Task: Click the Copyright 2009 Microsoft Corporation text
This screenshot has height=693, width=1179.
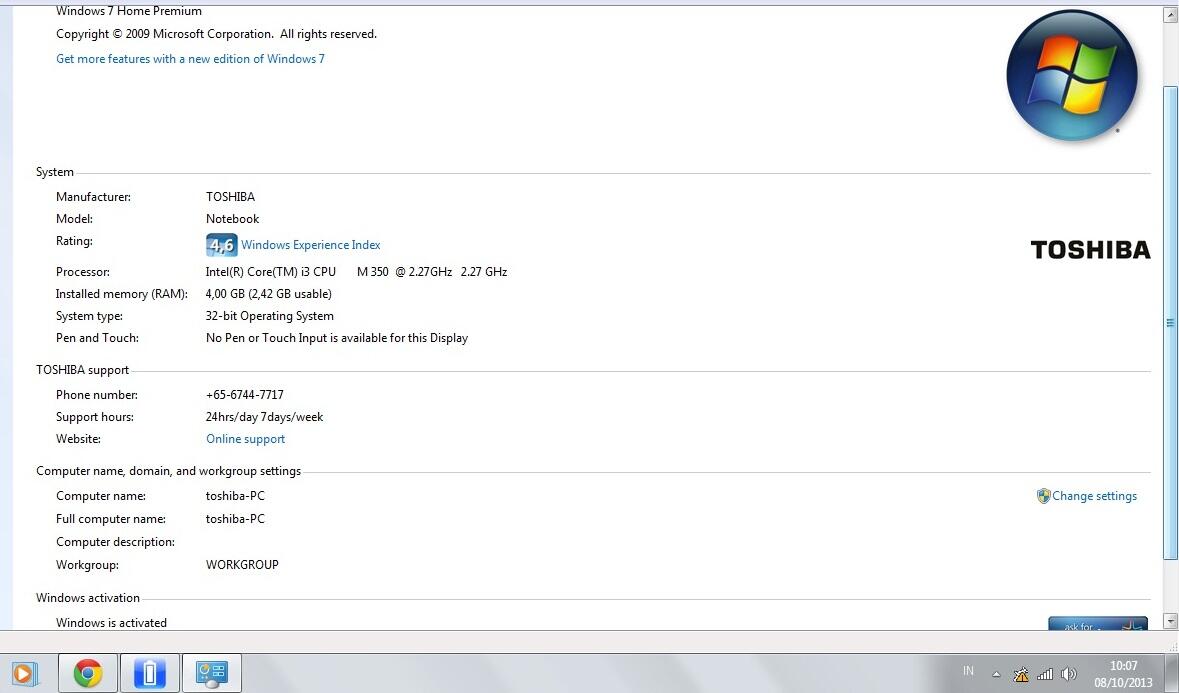Action: coord(217,34)
